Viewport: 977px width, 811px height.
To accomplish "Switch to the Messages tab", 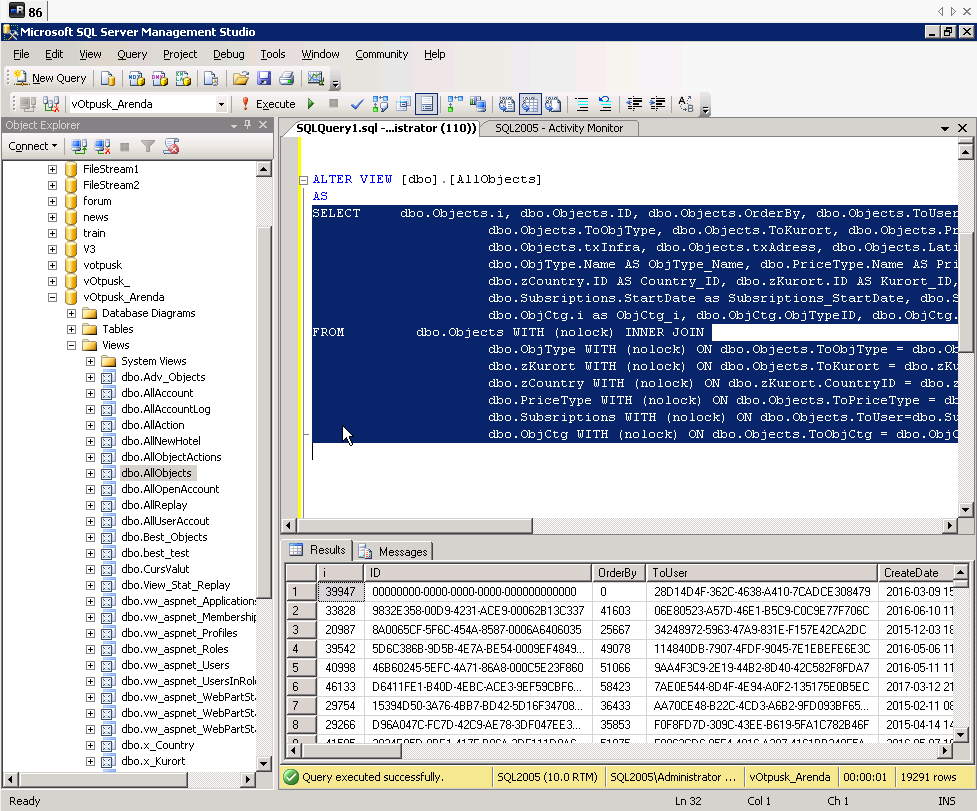I will (394, 552).
